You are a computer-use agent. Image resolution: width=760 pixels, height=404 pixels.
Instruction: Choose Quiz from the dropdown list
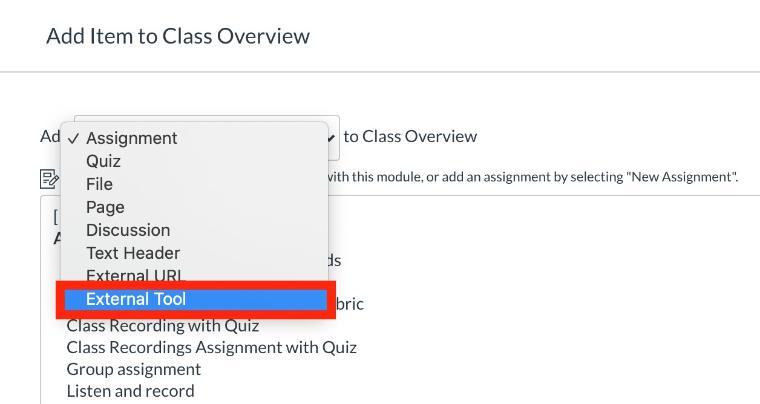(x=103, y=161)
